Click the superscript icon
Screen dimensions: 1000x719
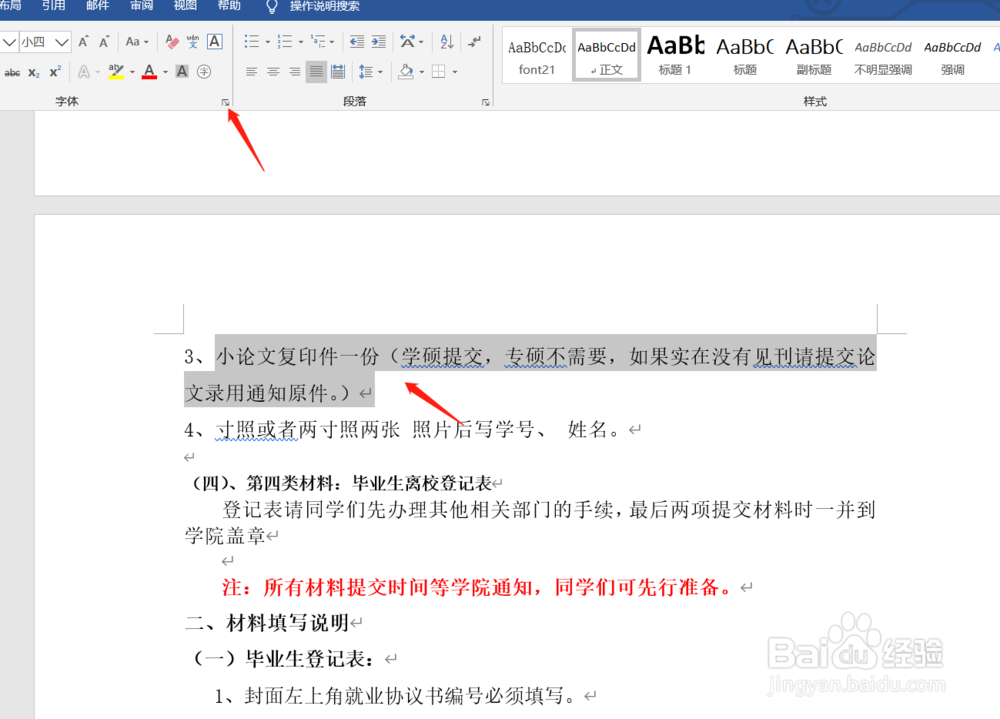55,71
